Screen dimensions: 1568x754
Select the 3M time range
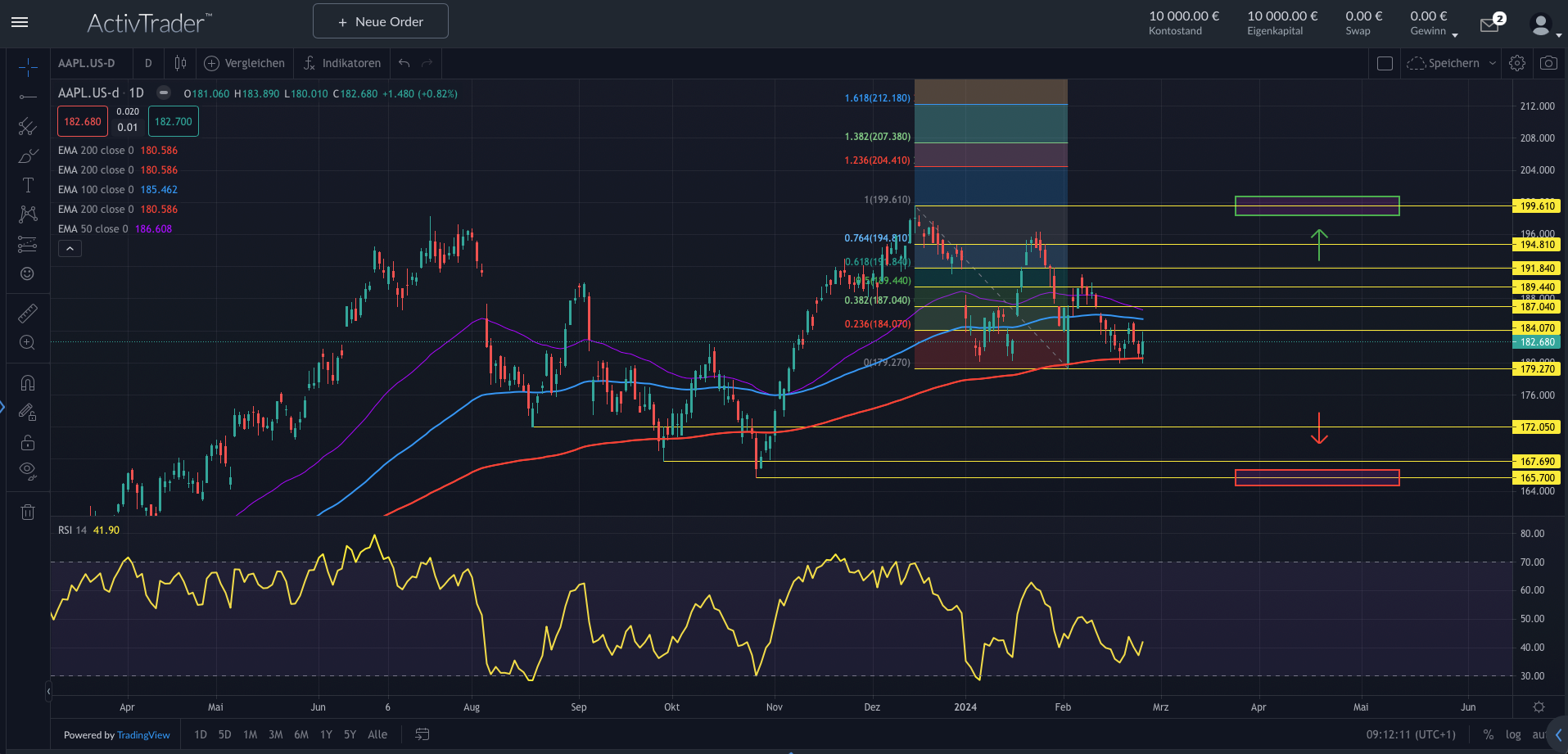point(275,734)
